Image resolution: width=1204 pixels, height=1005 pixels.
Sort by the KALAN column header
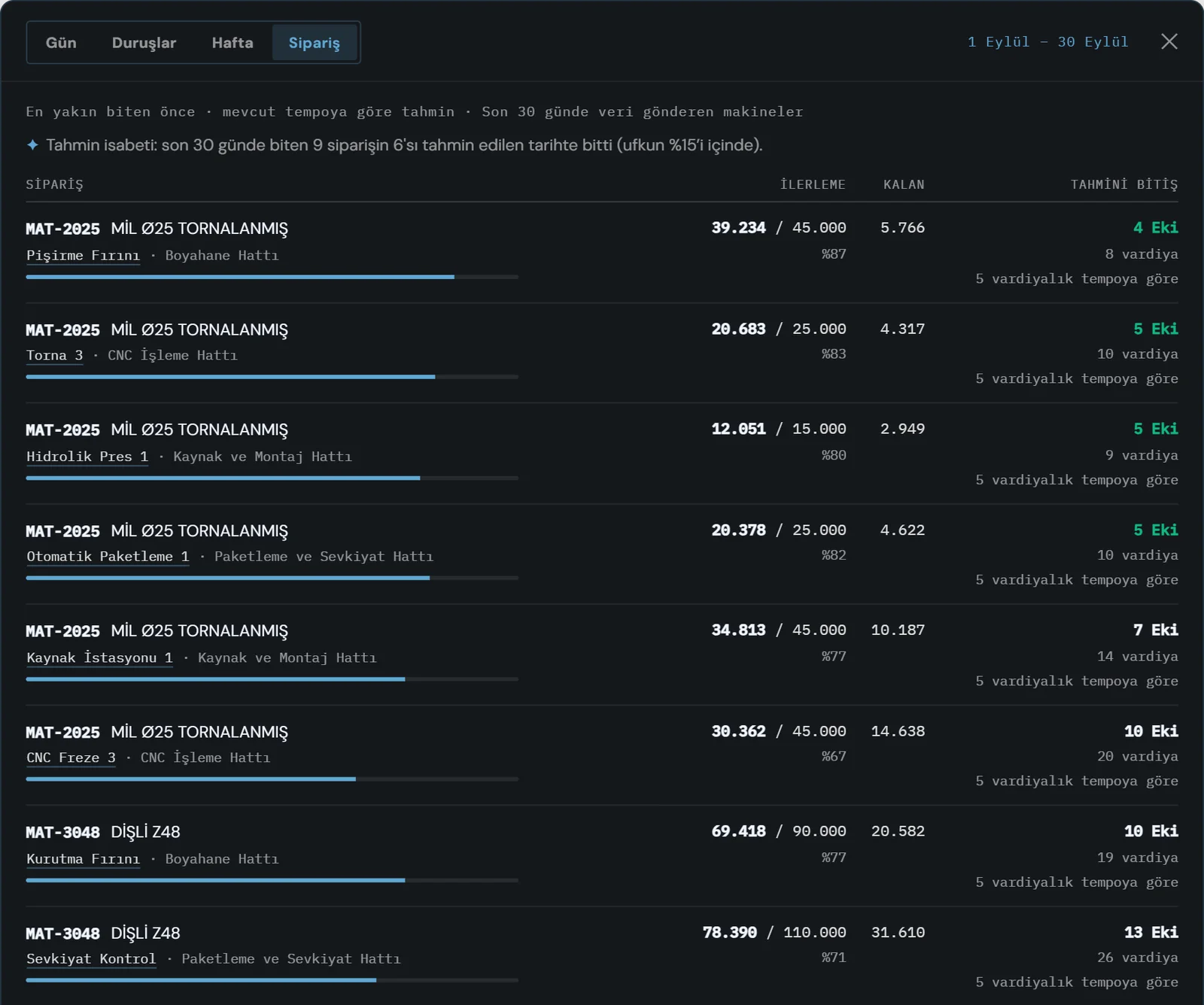tap(904, 184)
